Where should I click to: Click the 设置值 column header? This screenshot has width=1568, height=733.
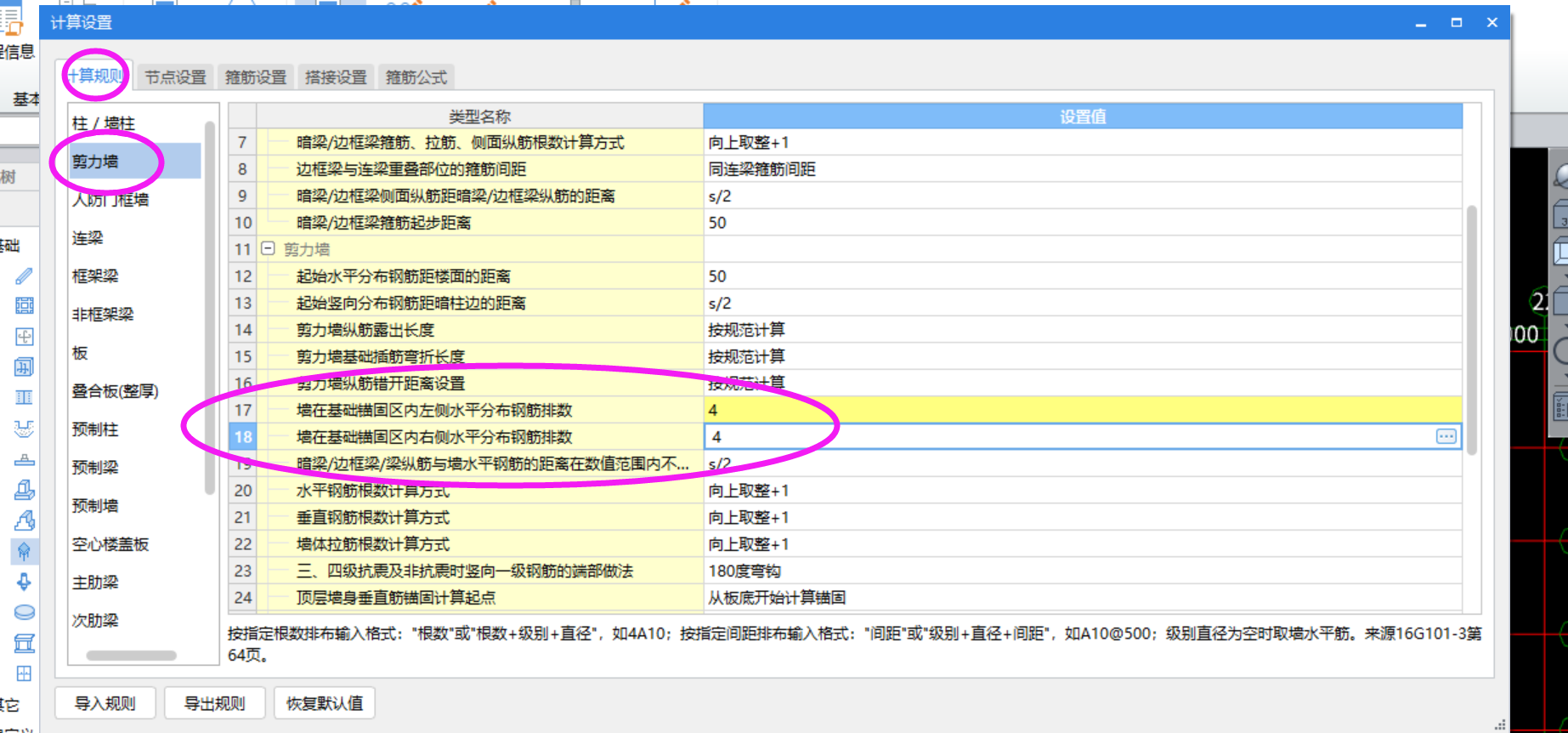tap(1083, 116)
